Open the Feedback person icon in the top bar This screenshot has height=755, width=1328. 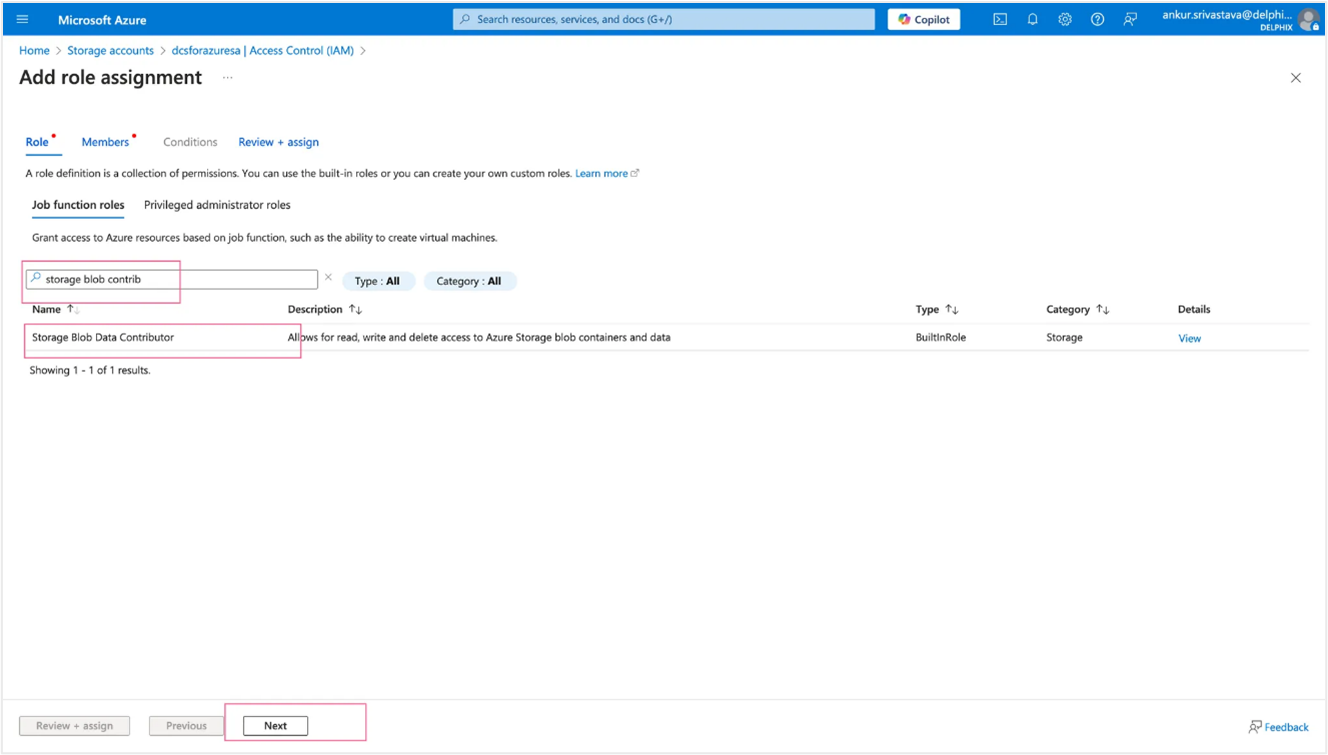tap(1130, 18)
